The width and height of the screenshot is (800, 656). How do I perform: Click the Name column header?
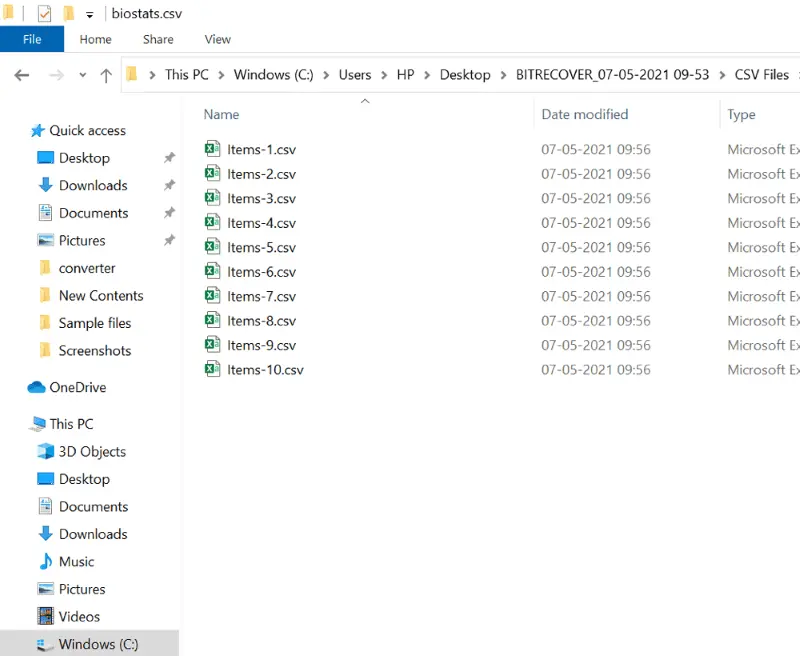(221, 114)
